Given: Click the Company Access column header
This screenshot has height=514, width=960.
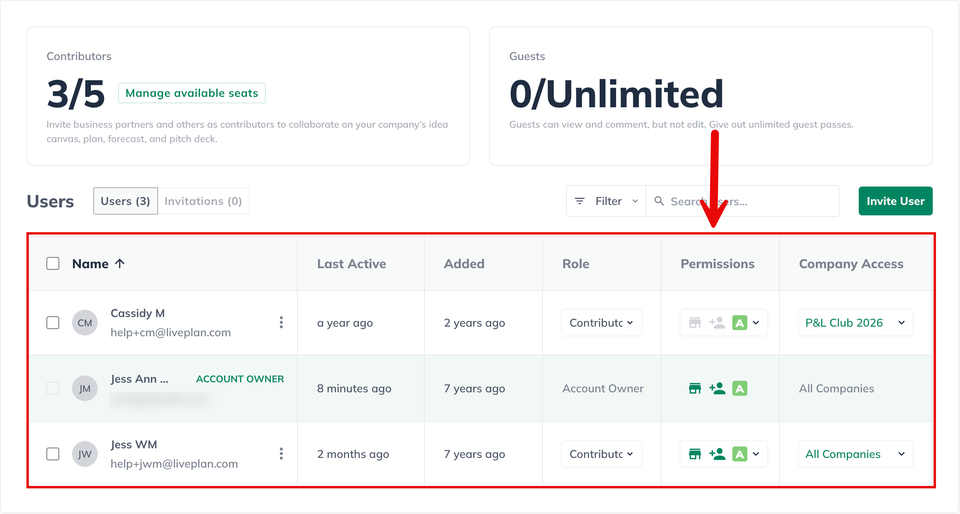Looking at the screenshot, I should (851, 264).
